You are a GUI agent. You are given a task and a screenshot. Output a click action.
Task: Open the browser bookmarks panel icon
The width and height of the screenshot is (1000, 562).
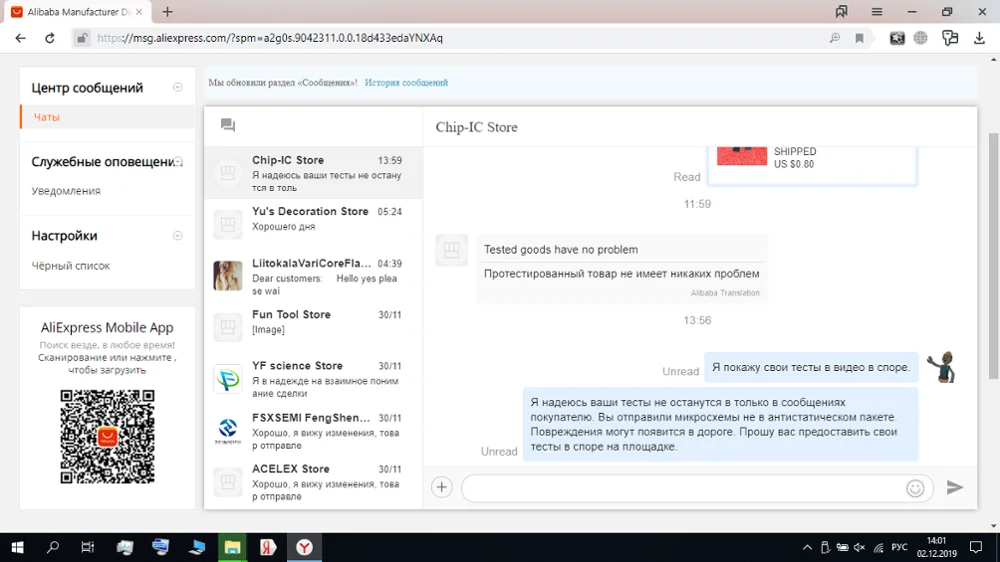842,11
